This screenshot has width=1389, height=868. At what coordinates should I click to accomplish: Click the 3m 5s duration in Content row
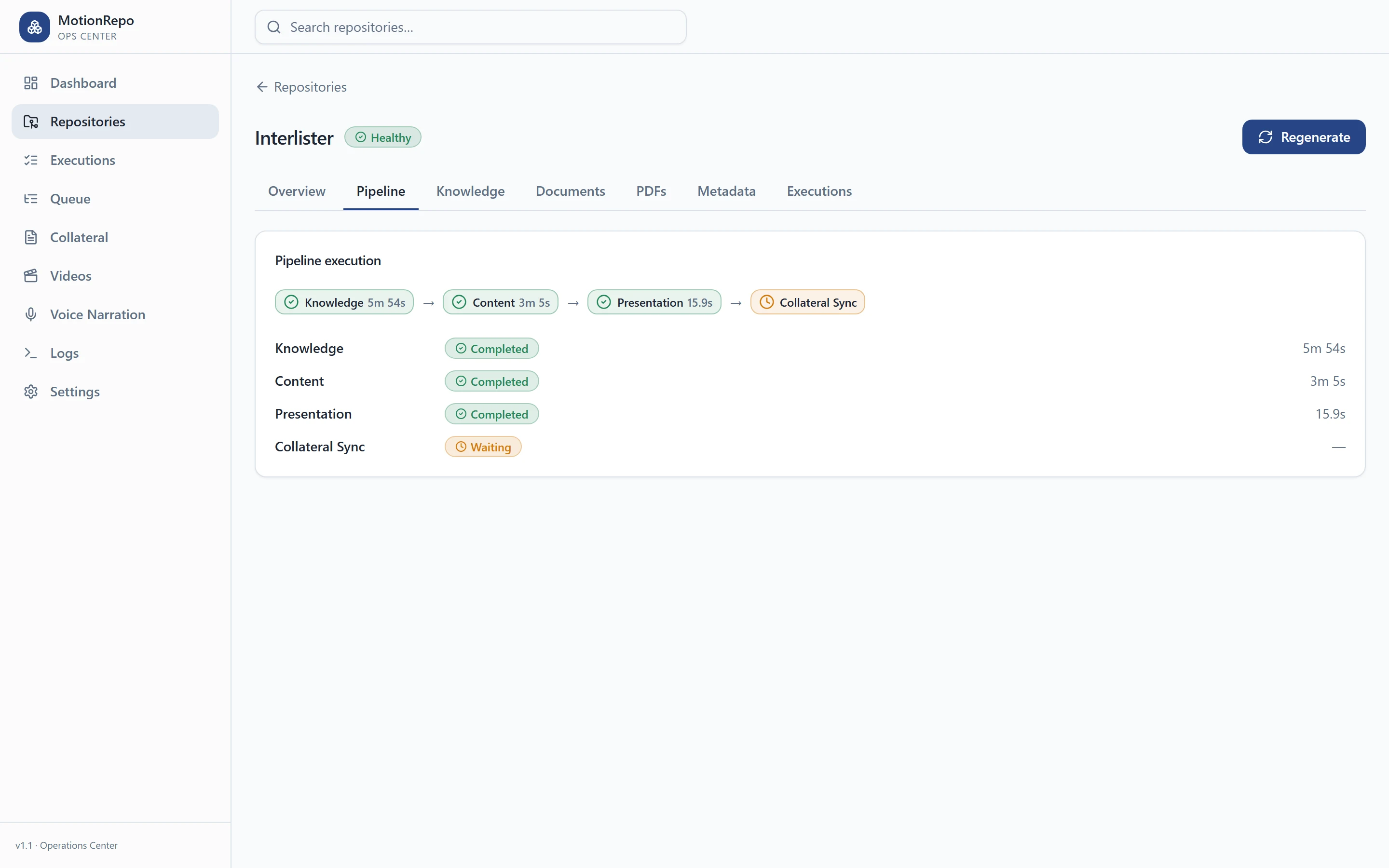tap(1327, 381)
